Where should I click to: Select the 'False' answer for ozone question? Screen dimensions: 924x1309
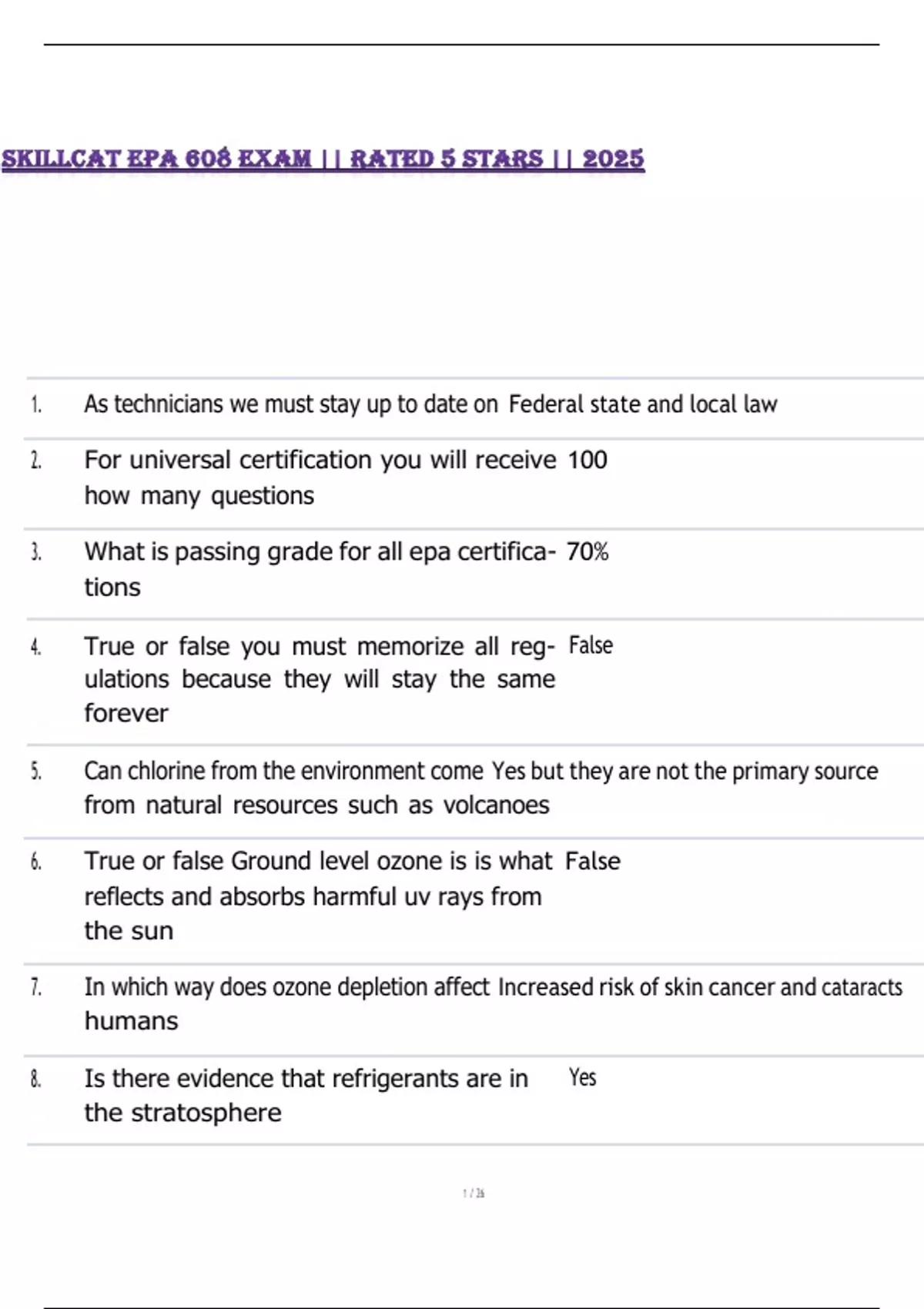592,861
